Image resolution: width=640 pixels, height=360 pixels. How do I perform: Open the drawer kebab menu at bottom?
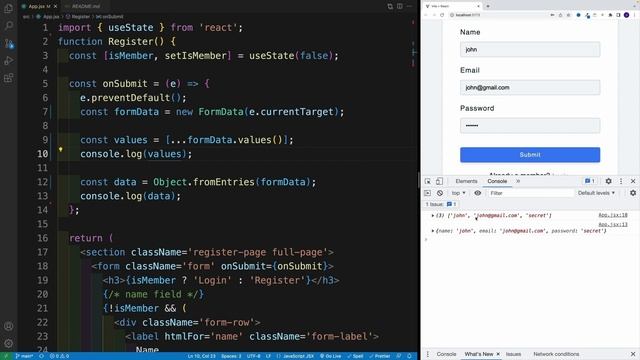427,354
